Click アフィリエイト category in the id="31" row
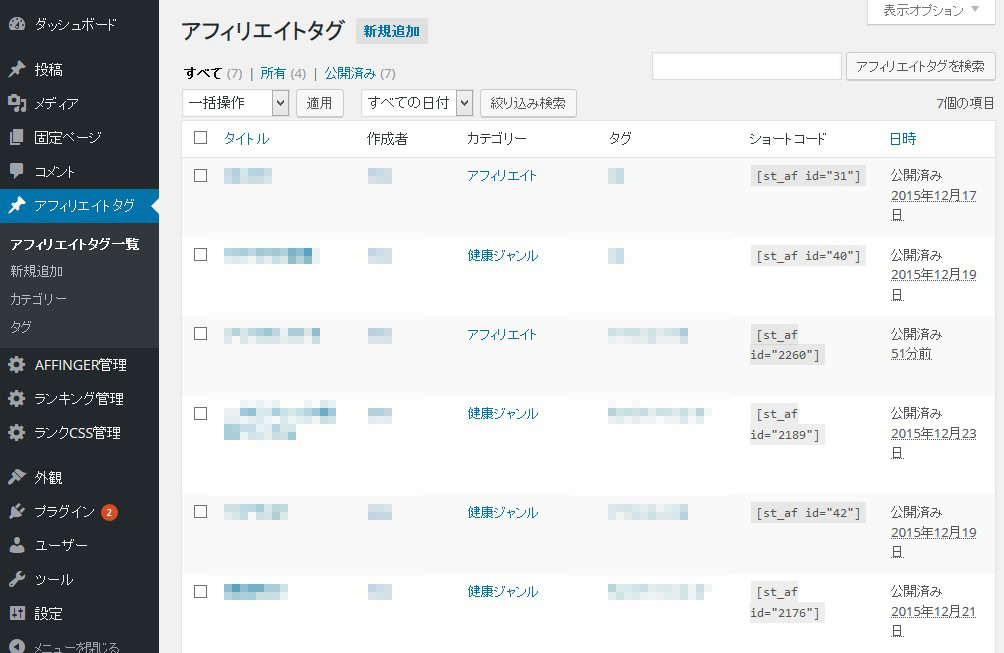Image resolution: width=1004 pixels, height=653 pixels. pyautogui.click(x=502, y=175)
